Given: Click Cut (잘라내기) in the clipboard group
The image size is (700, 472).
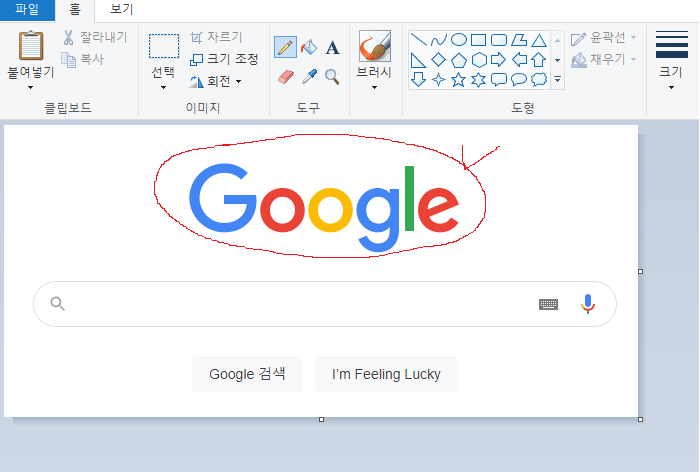Looking at the screenshot, I should coord(95,38).
